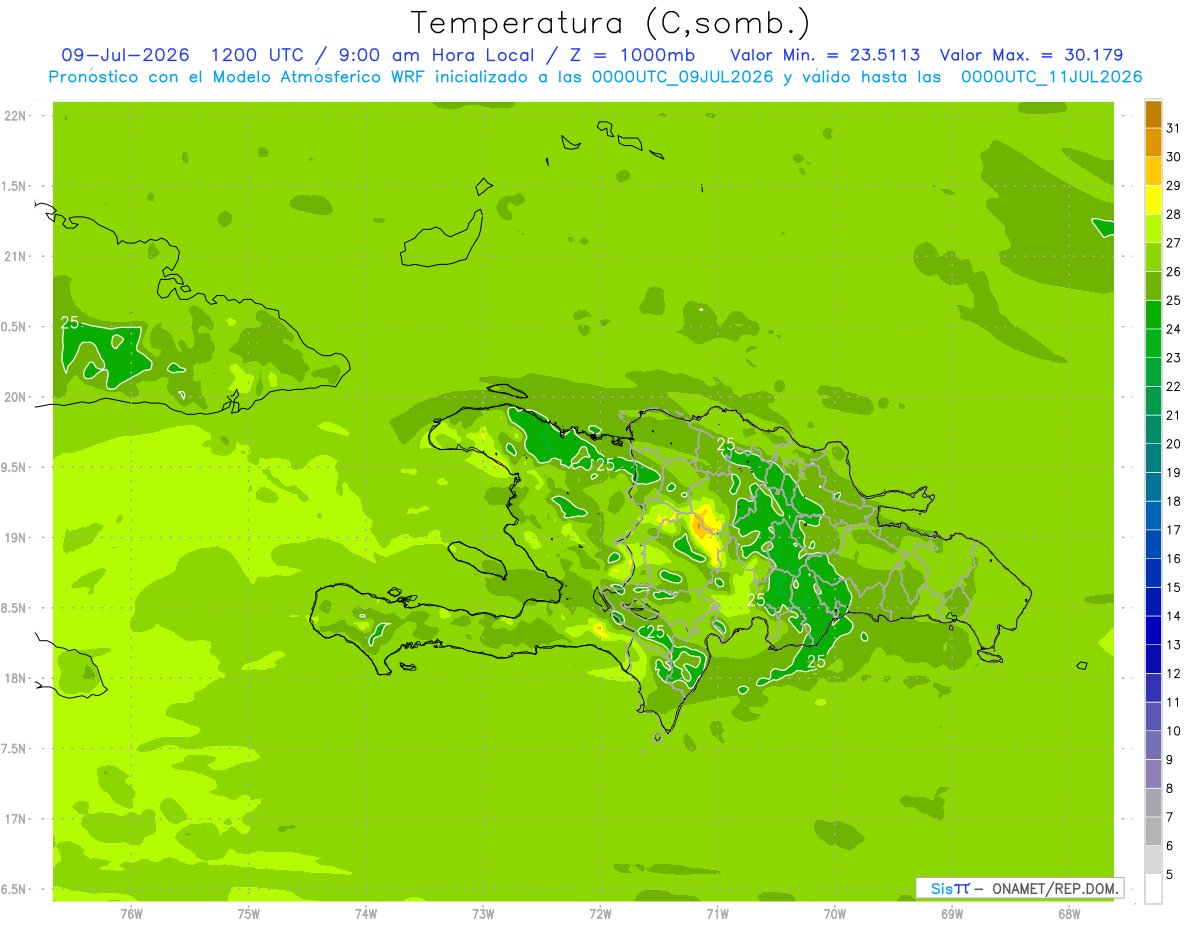
Task: Click the 25 contour label over Cuba
Action: point(70,322)
